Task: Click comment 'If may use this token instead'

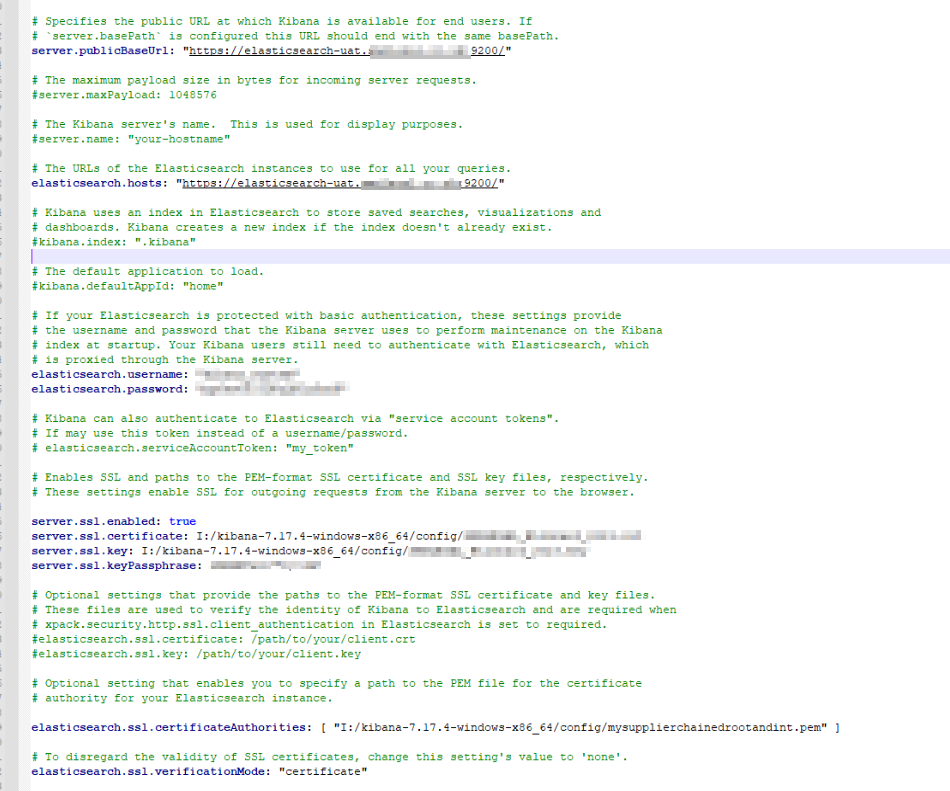Action: click(x=220, y=434)
